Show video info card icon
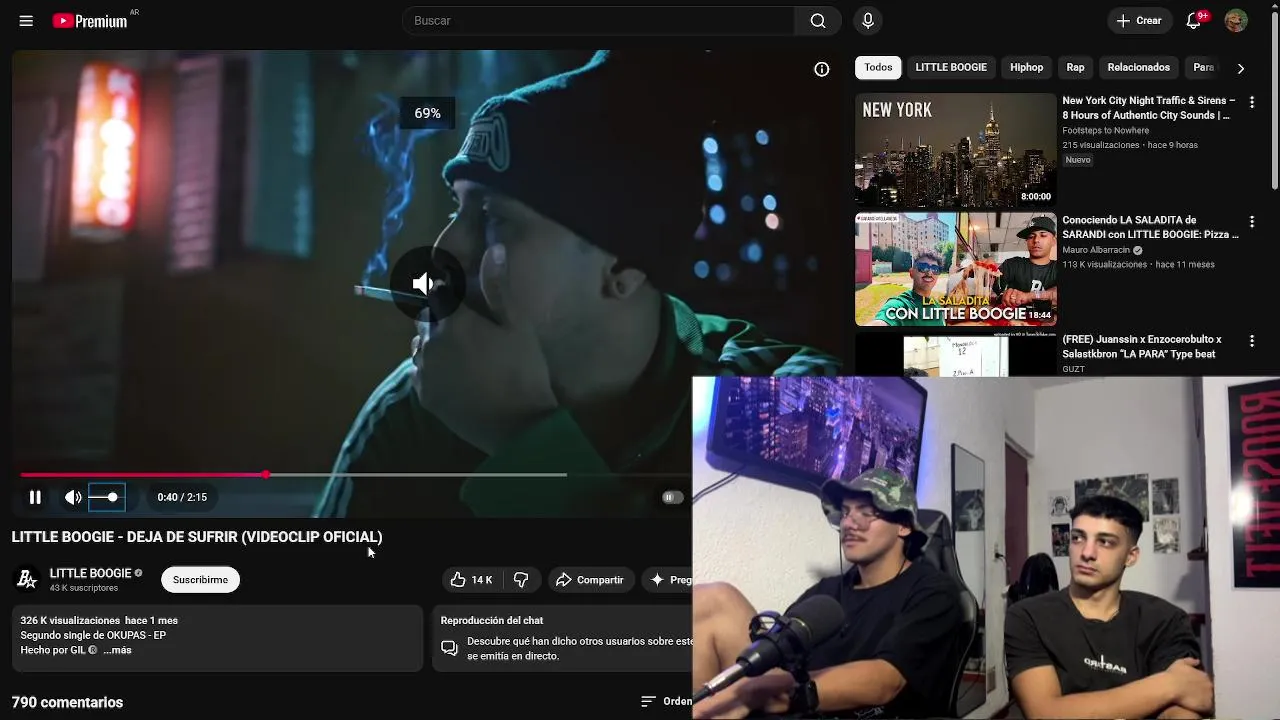This screenshot has height=720, width=1280. [822, 69]
